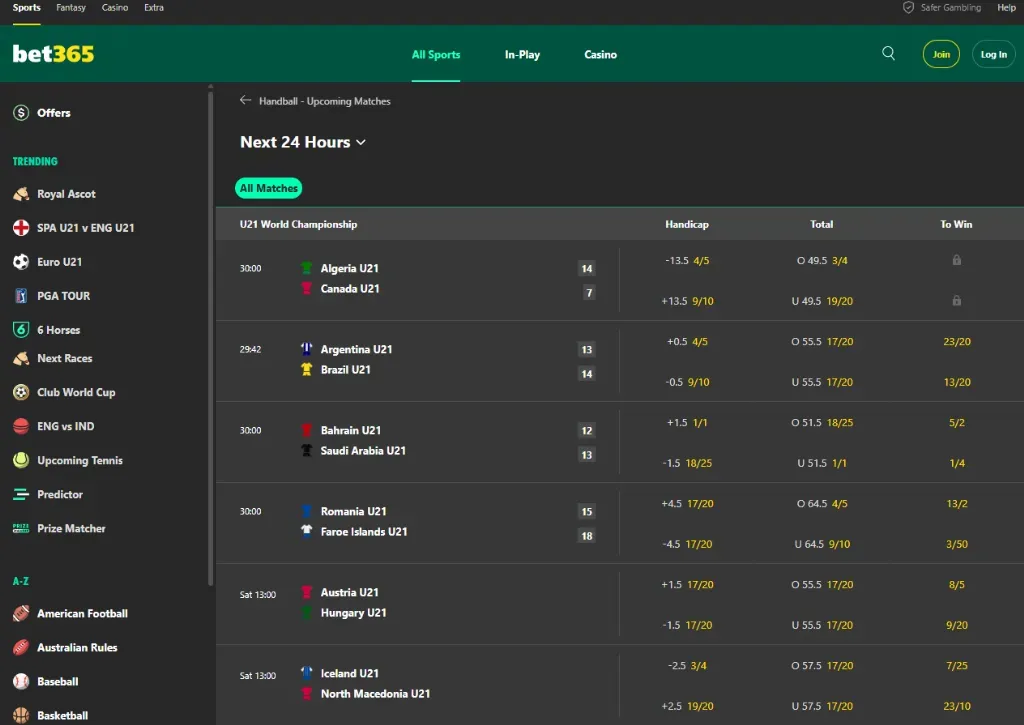Screen dimensions: 1024x725
Task: Open the PGA TOUR icon
Action: click(21, 296)
